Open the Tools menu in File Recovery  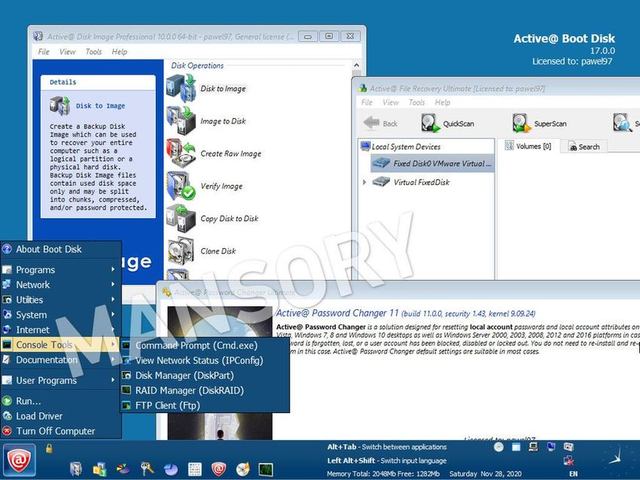pyautogui.click(x=417, y=102)
